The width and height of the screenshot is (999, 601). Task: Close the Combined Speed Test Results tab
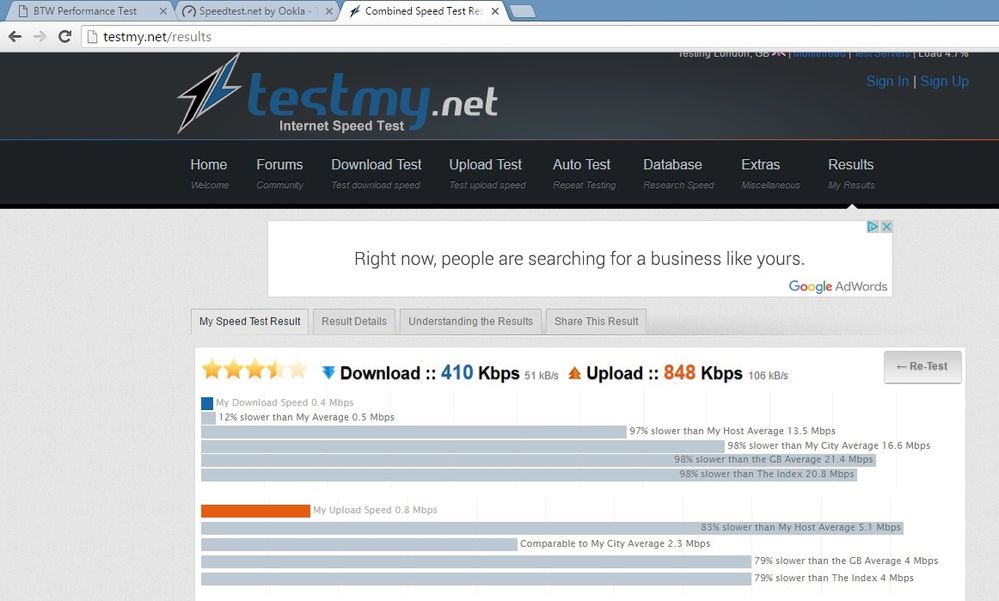(x=495, y=11)
